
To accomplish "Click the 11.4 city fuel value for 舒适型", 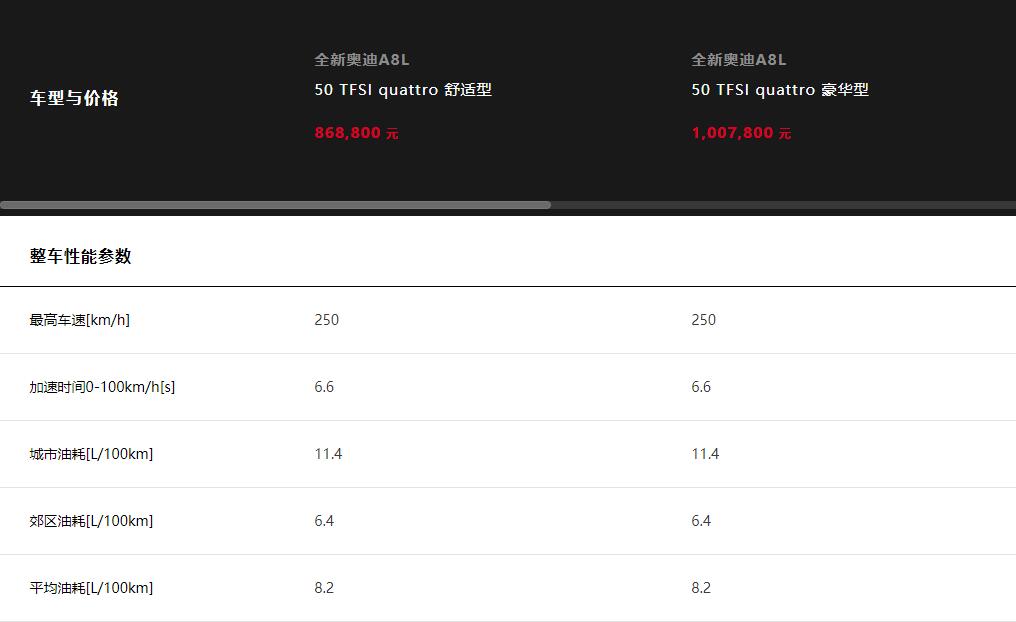I will 328,454.
